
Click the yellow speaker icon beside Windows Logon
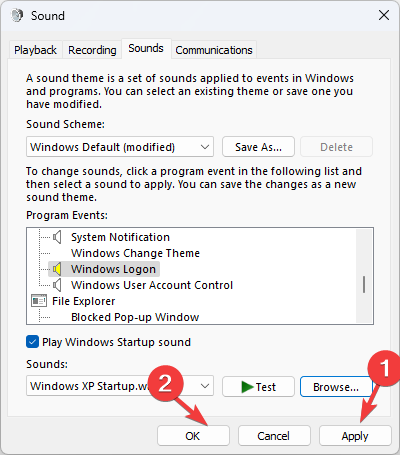pos(57,269)
